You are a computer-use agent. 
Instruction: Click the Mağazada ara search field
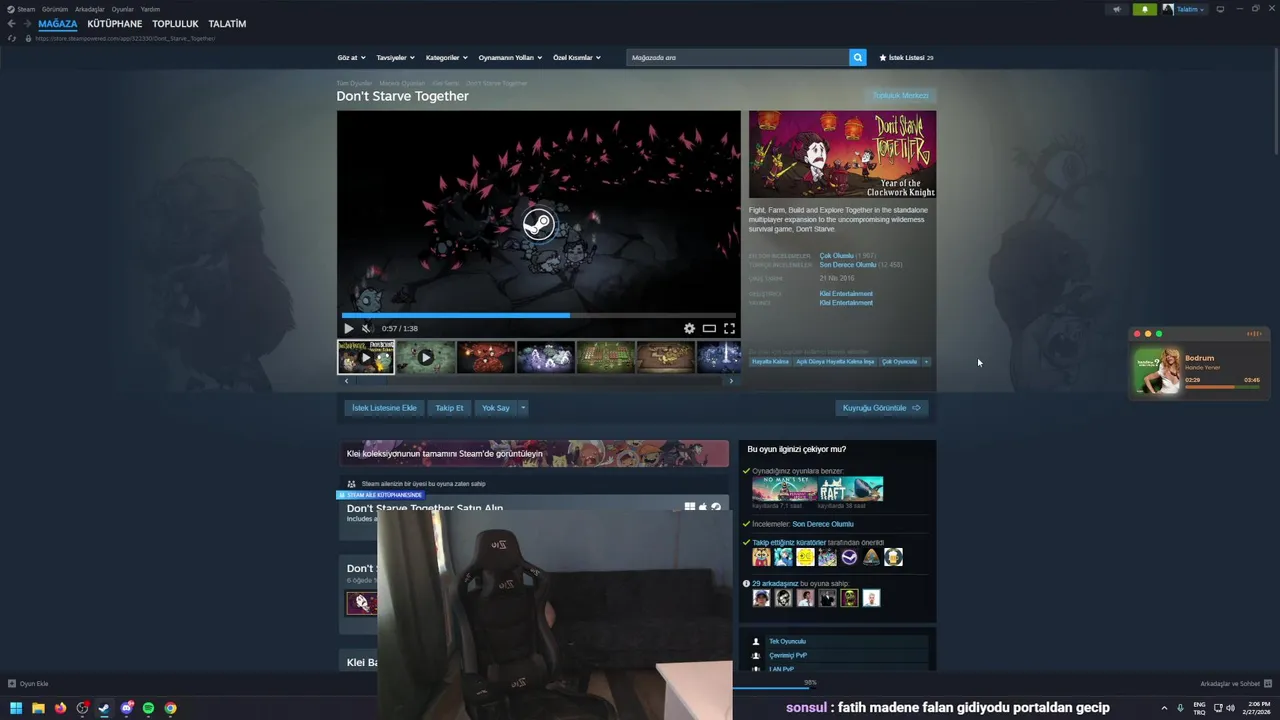738,58
